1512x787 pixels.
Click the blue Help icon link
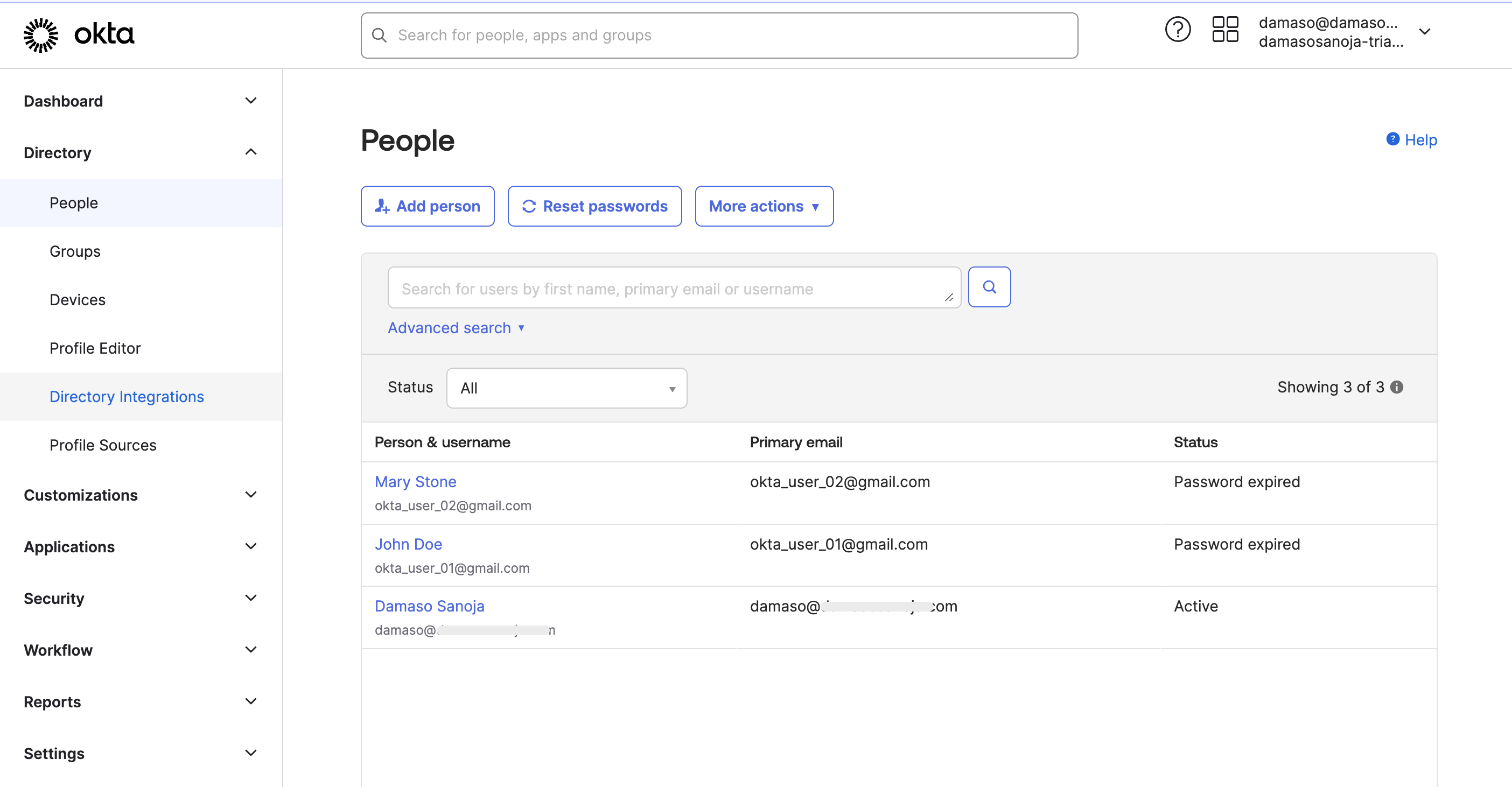[x=1392, y=139]
